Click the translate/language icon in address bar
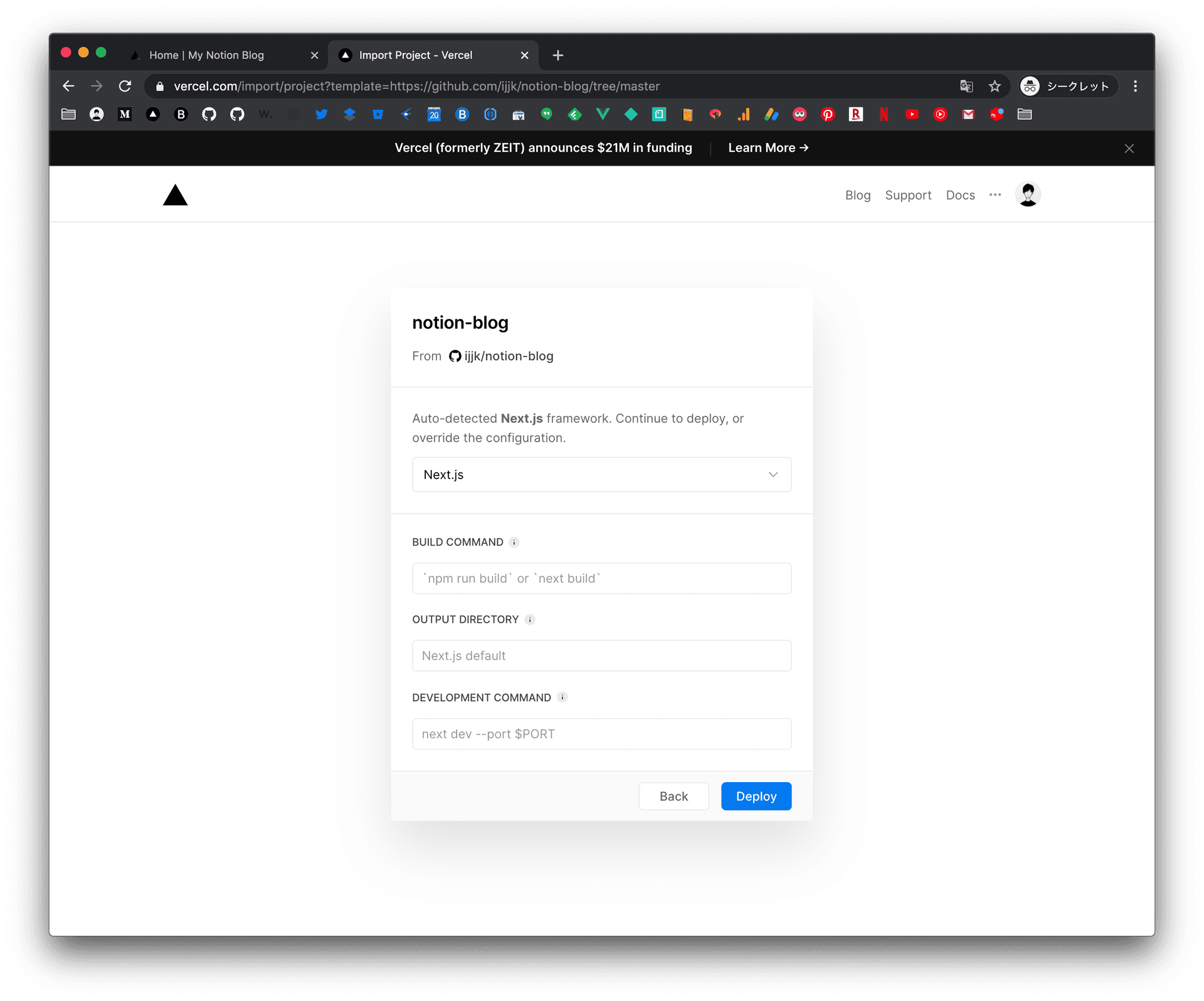 pyautogui.click(x=967, y=86)
